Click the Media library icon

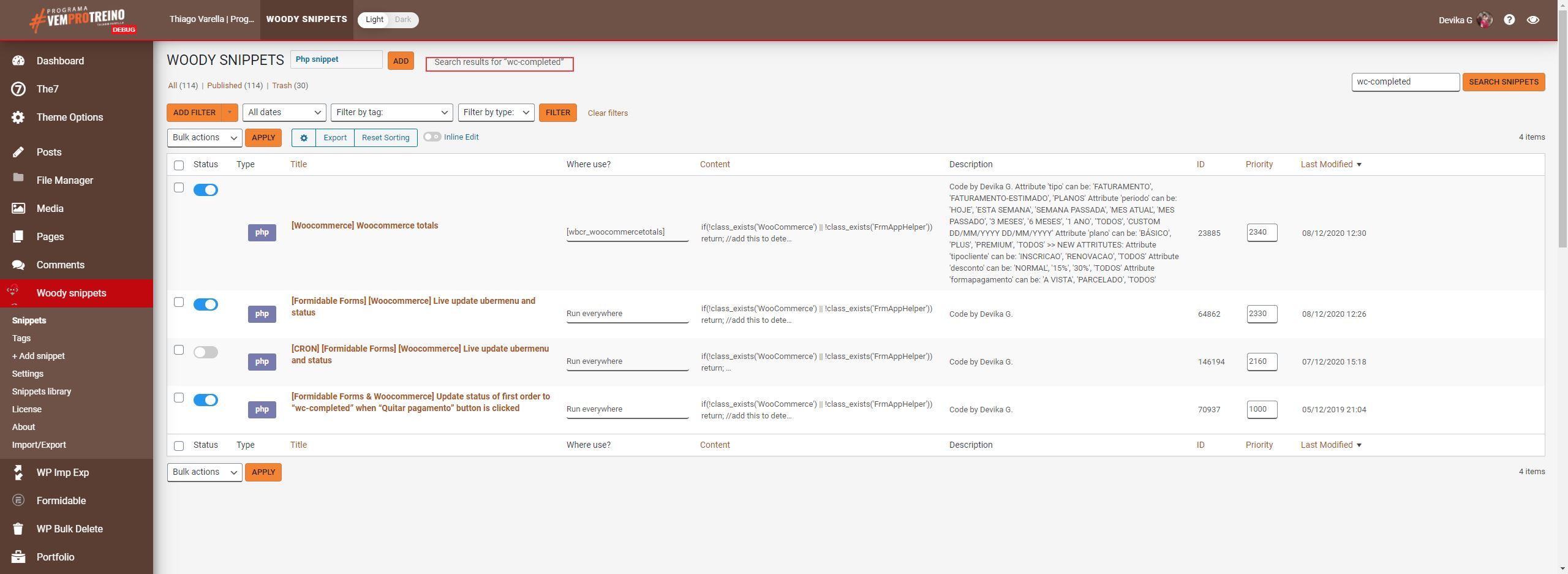click(x=18, y=208)
